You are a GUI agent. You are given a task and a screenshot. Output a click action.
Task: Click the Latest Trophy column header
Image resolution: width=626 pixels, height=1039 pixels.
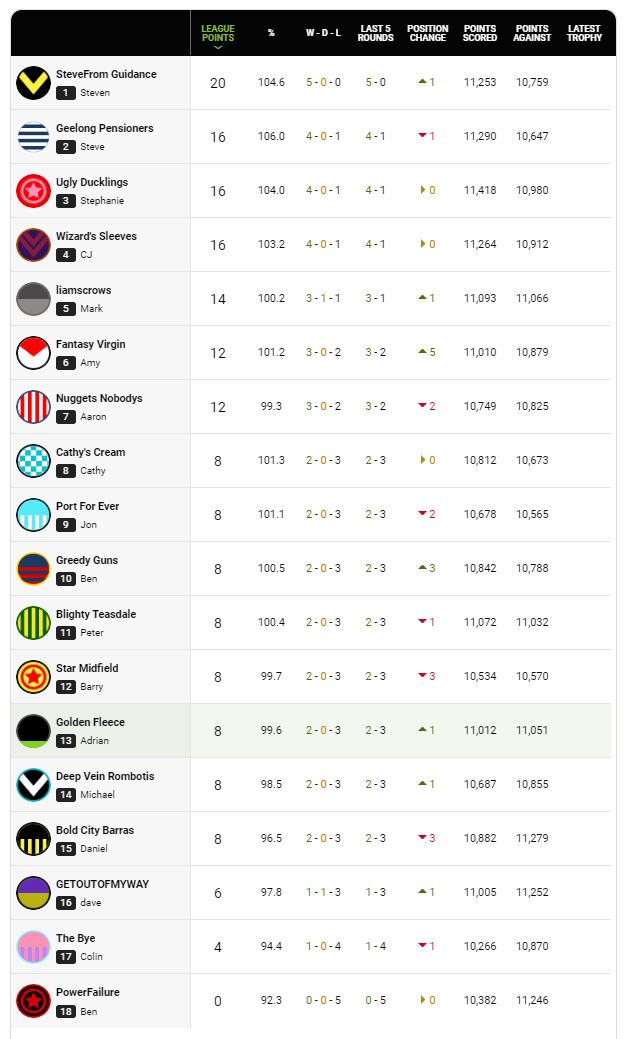(x=584, y=33)
